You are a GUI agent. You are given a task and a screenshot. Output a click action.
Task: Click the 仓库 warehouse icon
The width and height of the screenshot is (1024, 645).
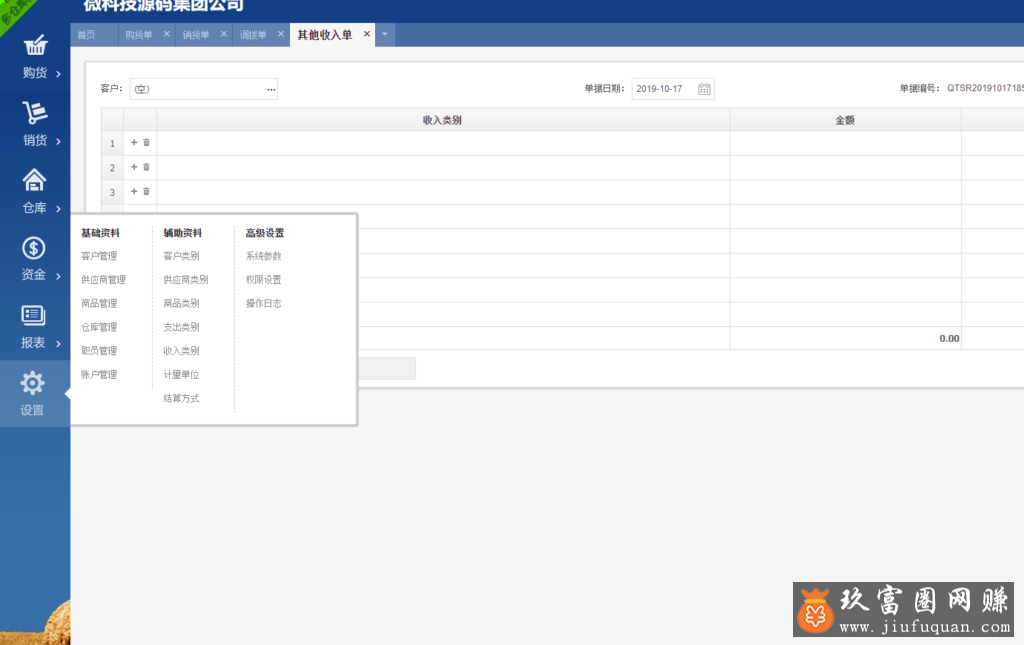(34, 181)
